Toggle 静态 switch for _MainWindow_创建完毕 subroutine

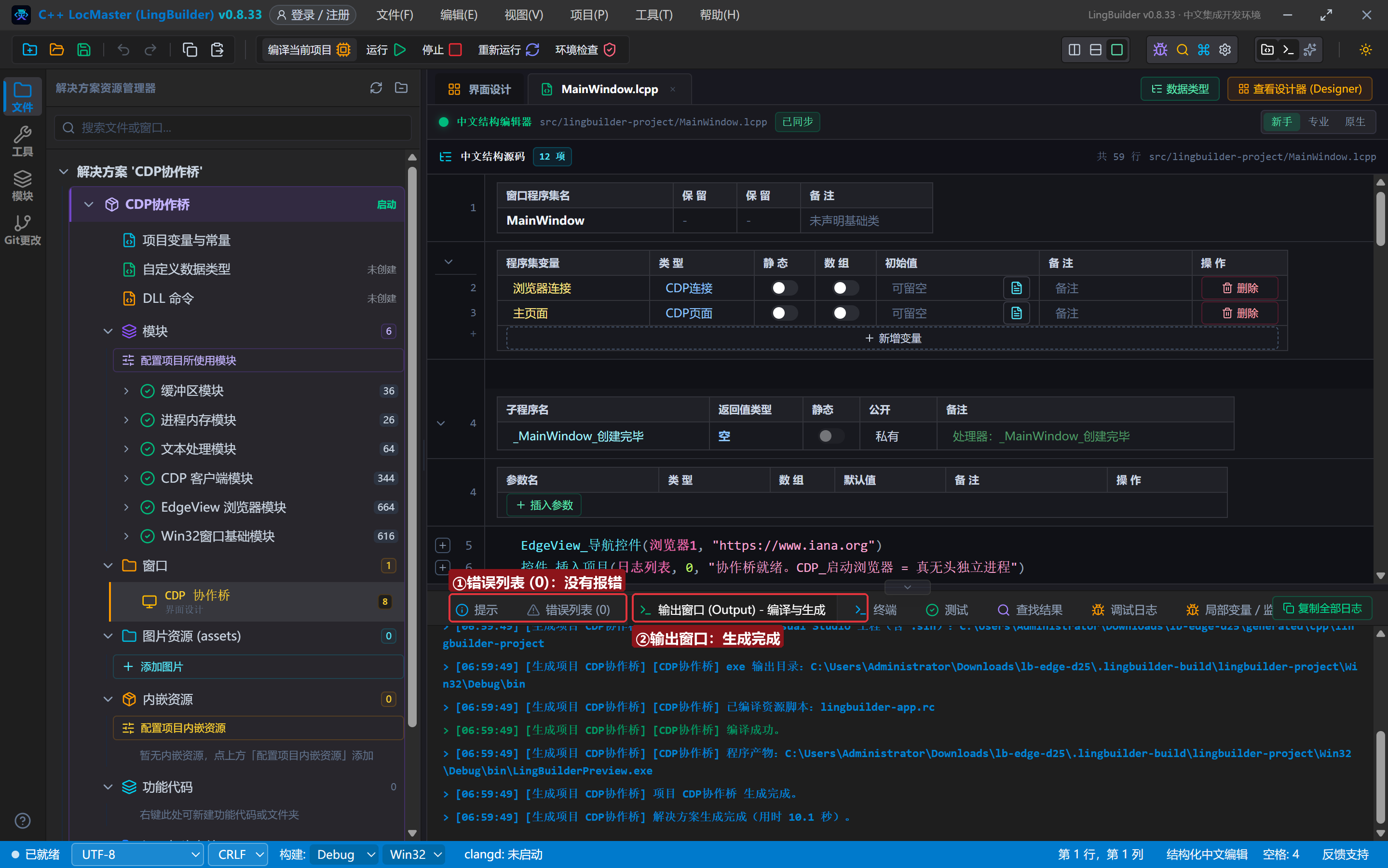tap(830, 436)
